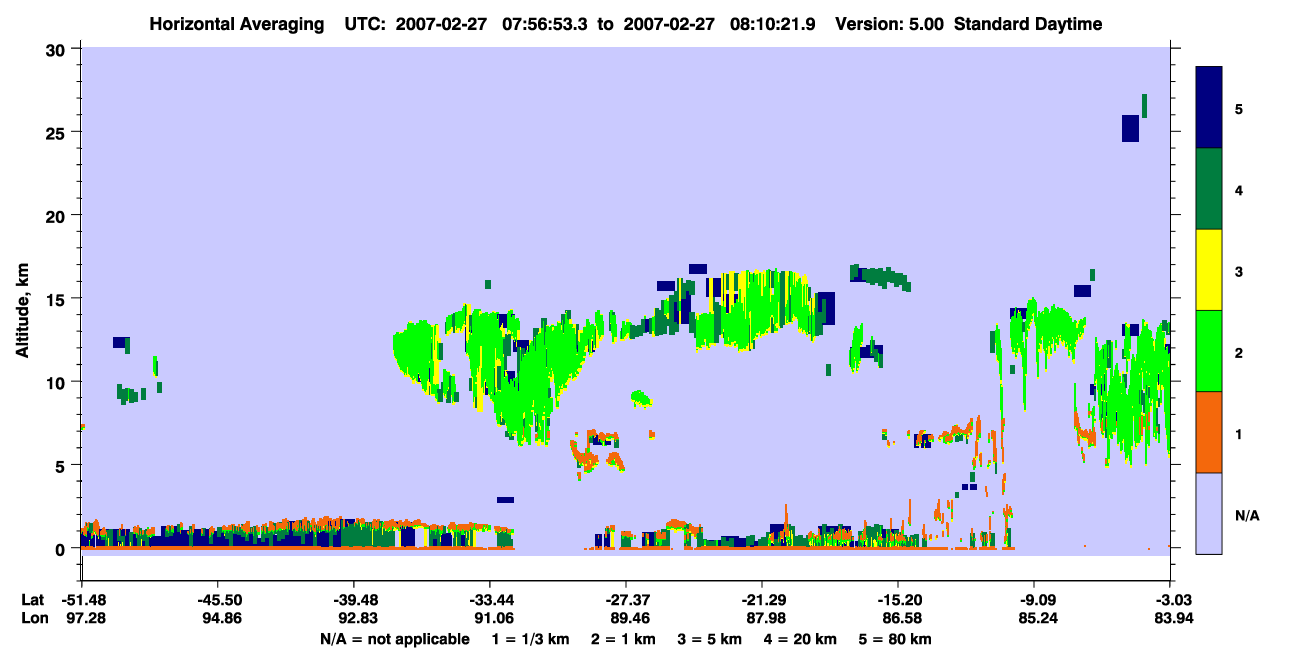Click the orange colorbar segment for level 1

click(1209, 432)
